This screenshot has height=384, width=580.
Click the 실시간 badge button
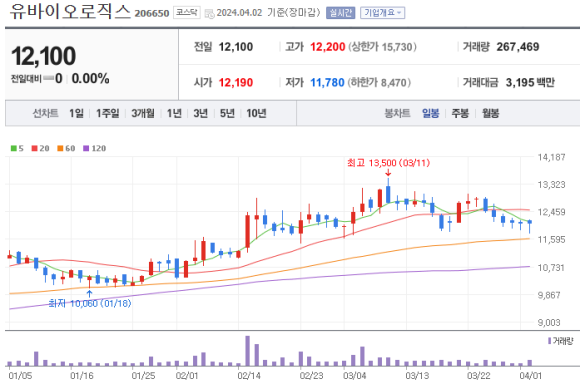pyautogui.click(x=340, y=13)
